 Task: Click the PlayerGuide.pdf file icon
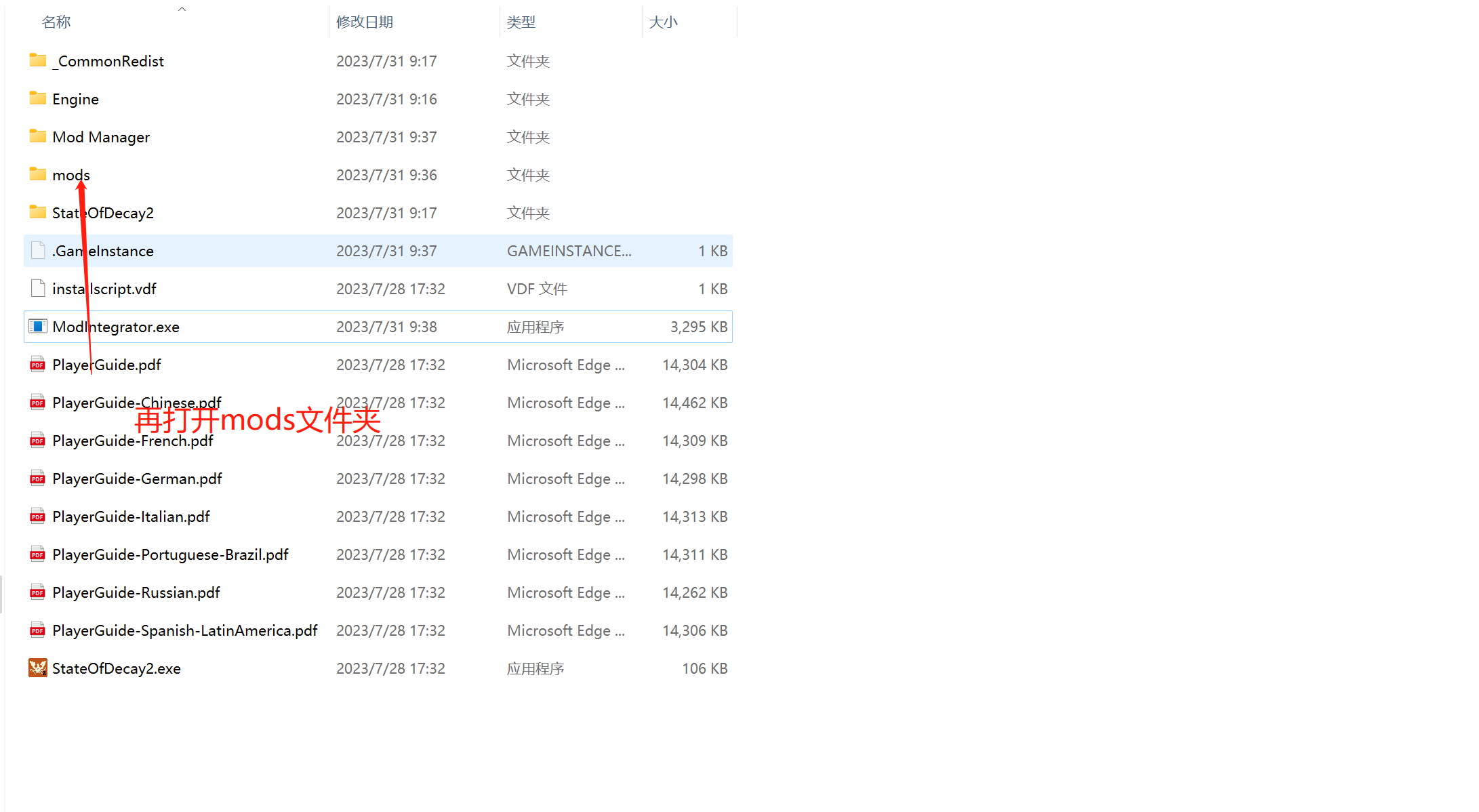pos(38,365)
